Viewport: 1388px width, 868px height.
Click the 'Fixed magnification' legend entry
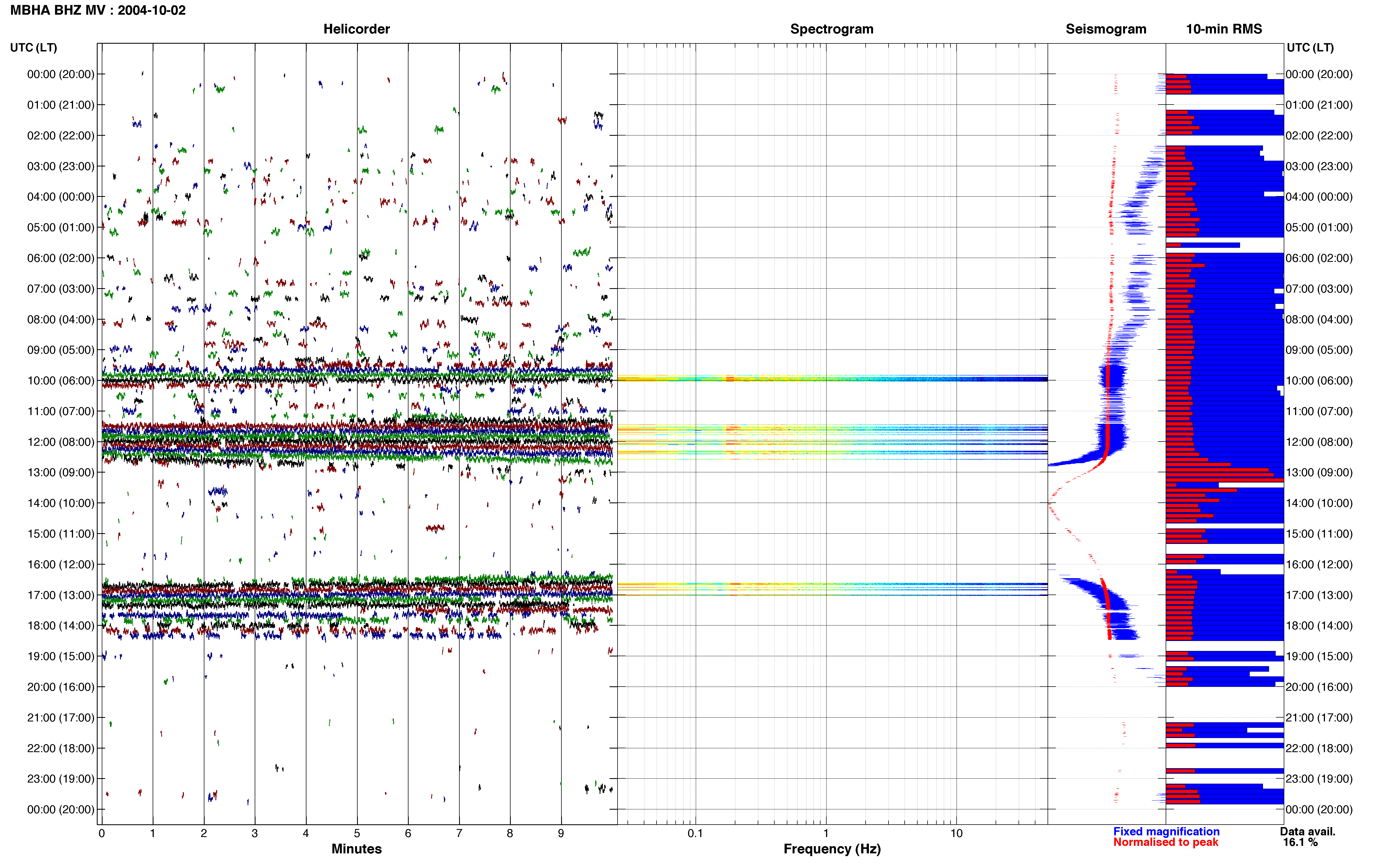(x=1166, y=831)
